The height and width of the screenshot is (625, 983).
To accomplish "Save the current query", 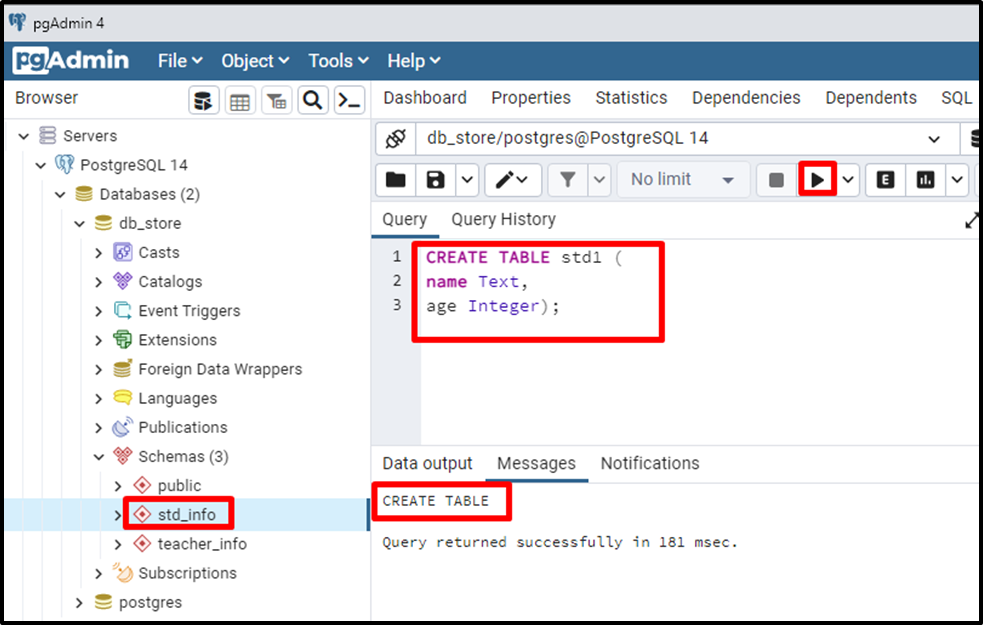I will tap(432, 179).
